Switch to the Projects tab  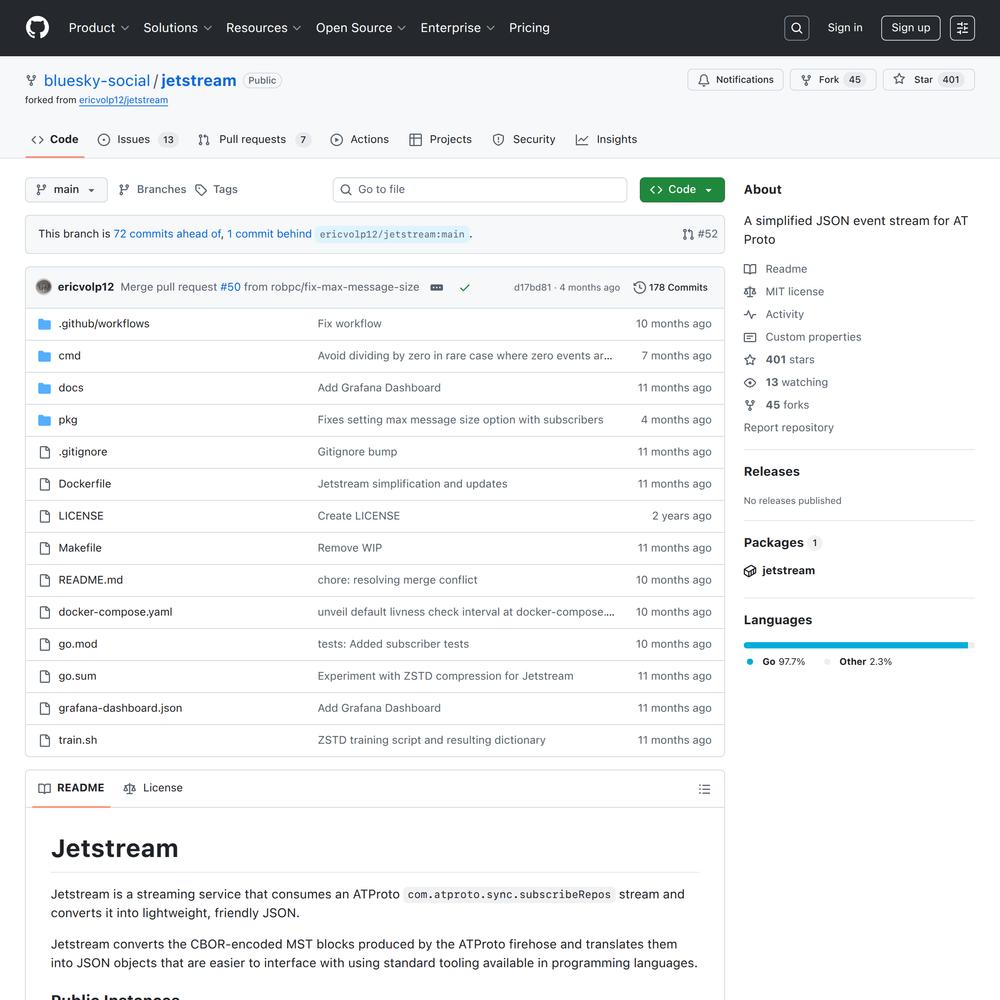point(440,140)
